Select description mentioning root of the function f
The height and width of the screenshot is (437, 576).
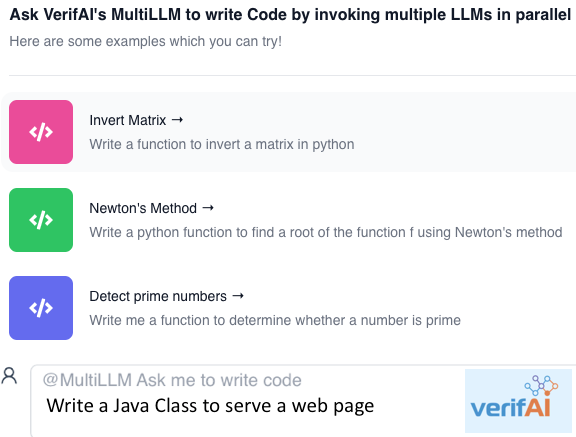[x=326, y=232]
